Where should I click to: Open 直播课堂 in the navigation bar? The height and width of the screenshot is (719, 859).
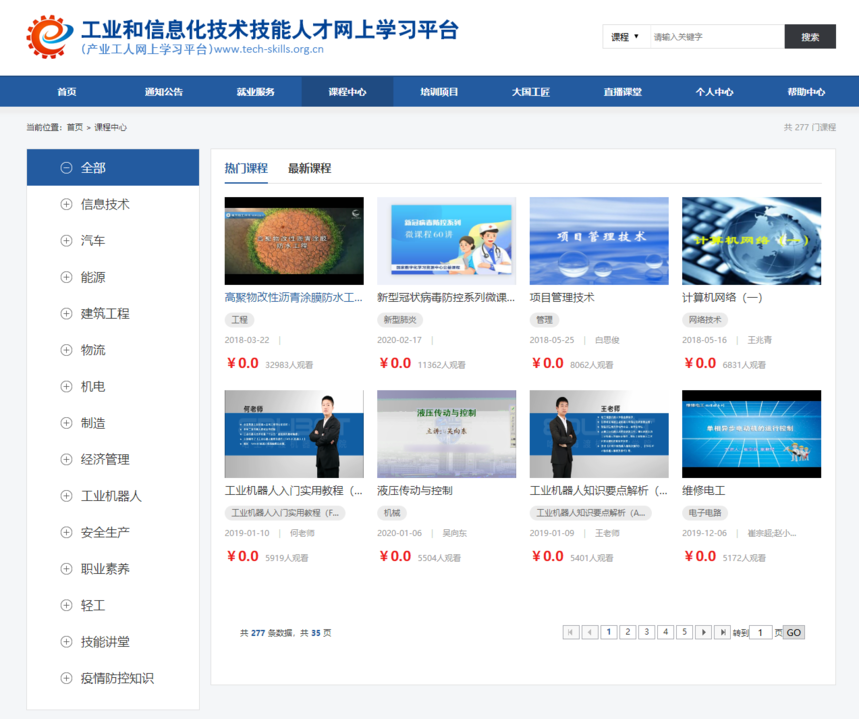tap(623, 92)
